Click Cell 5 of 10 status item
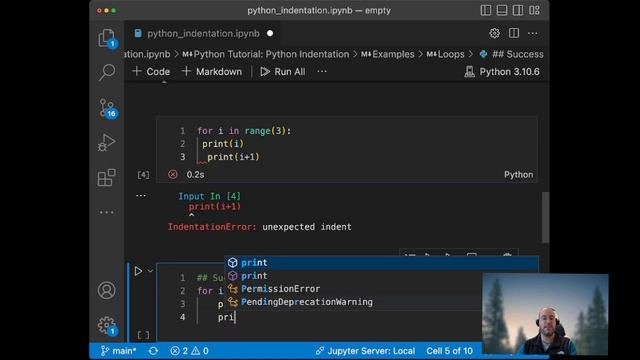The width and height of the screenshot is (640, 360). [x=449, y=351]
